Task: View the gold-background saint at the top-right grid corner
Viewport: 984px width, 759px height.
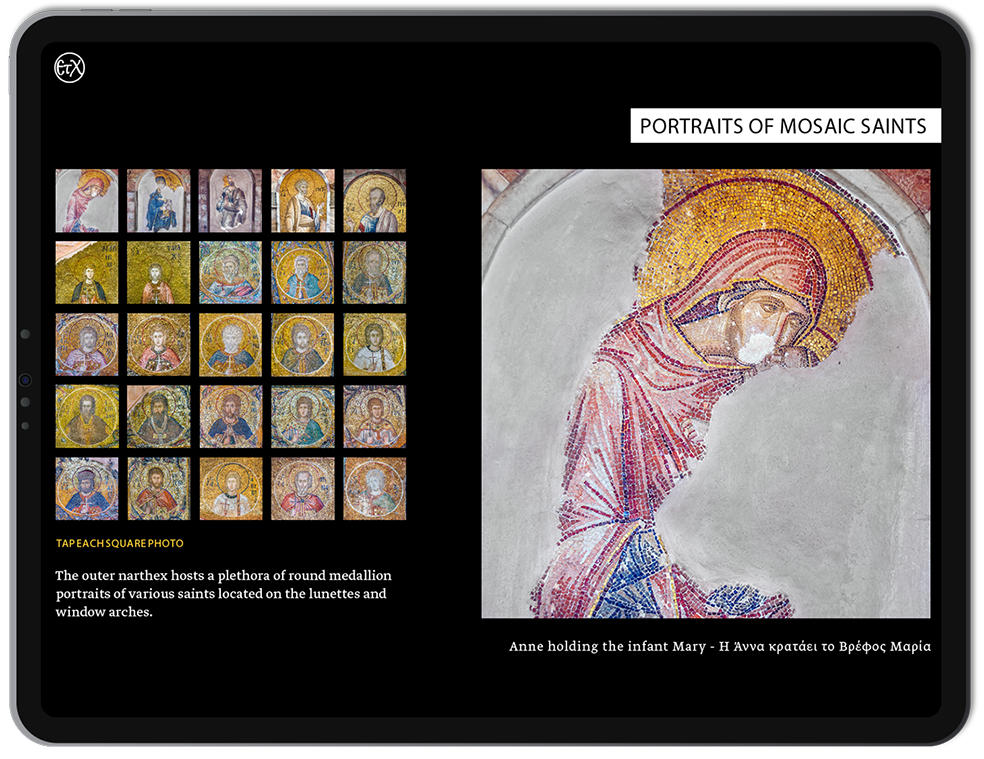Action: click(374, 200)
